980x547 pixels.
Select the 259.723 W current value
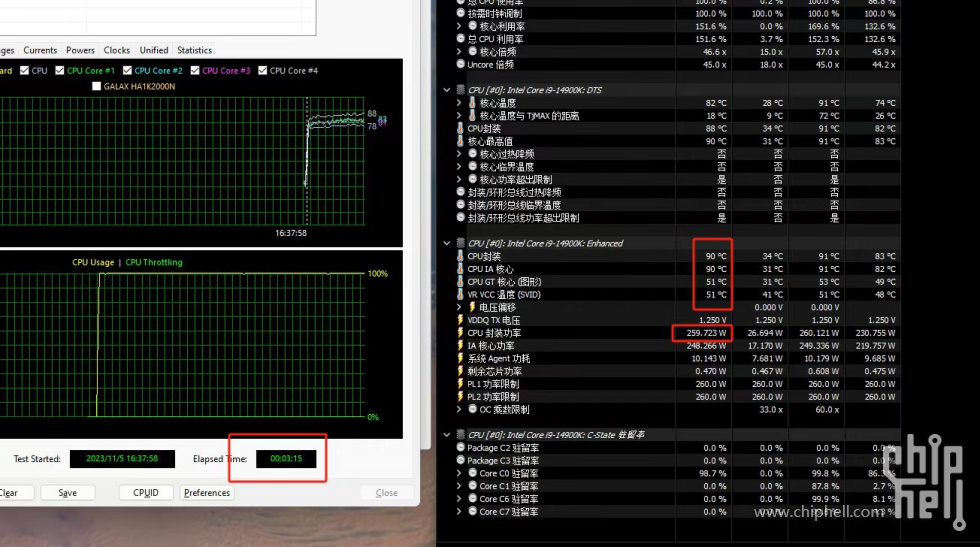(706, 333)
